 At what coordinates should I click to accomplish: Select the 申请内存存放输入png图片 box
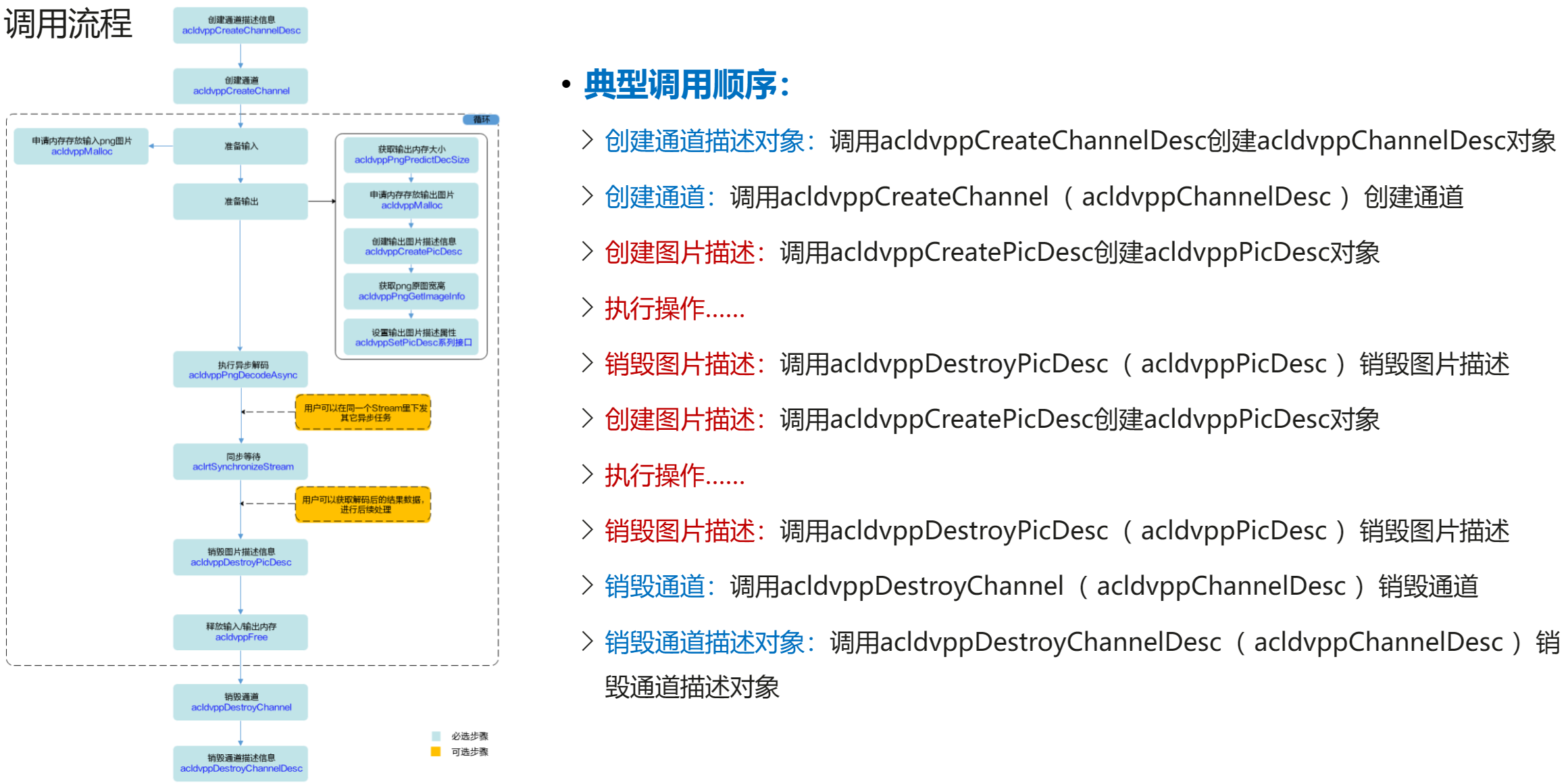(81, 146)
